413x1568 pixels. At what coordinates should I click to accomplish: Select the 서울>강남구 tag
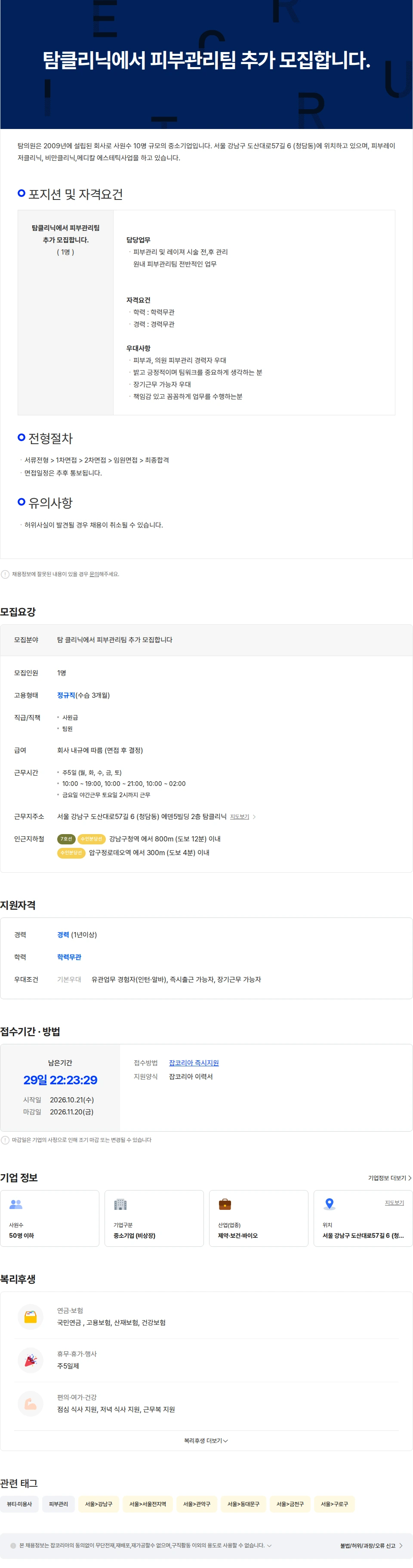99,1504
